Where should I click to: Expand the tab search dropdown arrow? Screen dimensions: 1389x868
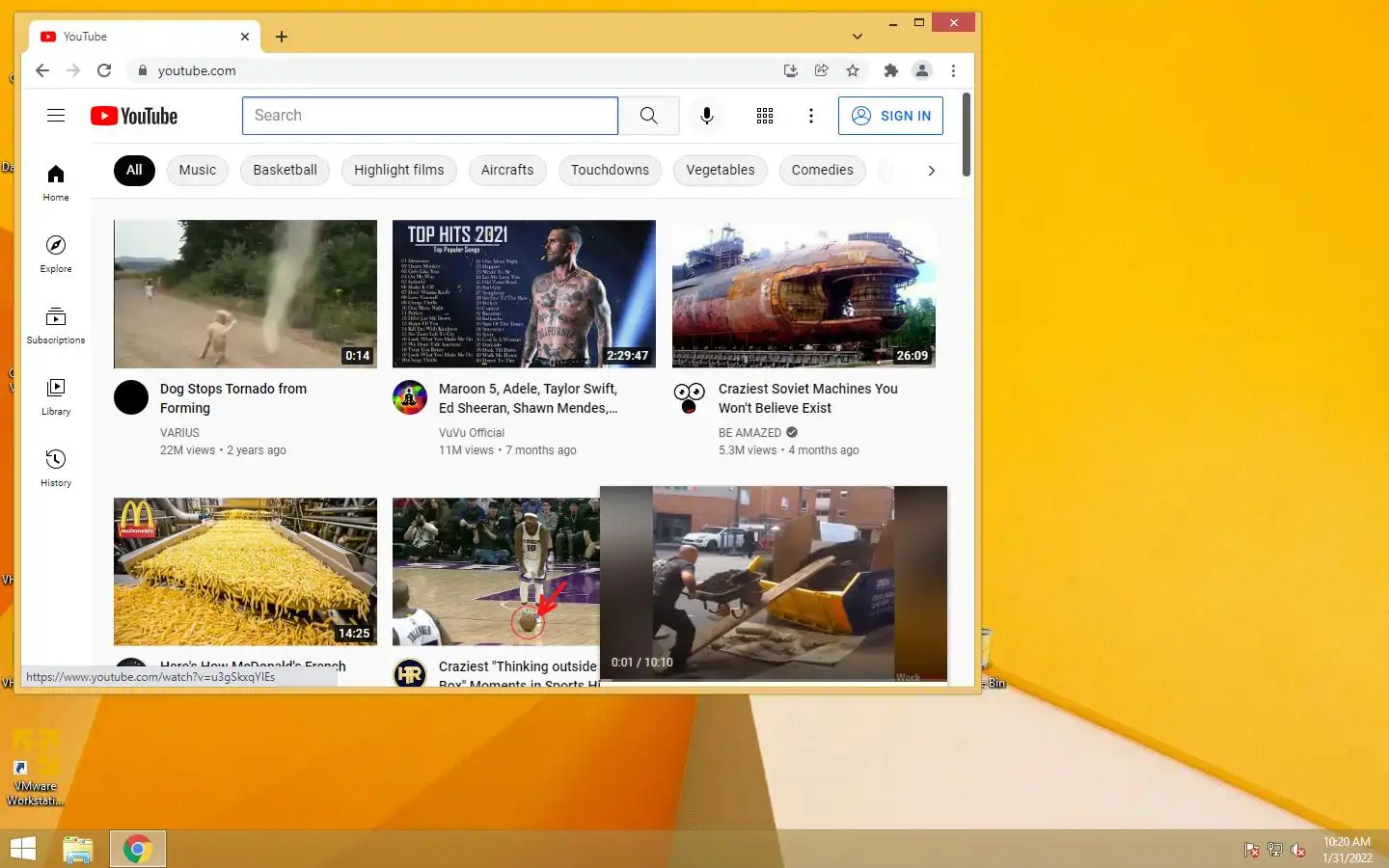(x=858, y=37)
